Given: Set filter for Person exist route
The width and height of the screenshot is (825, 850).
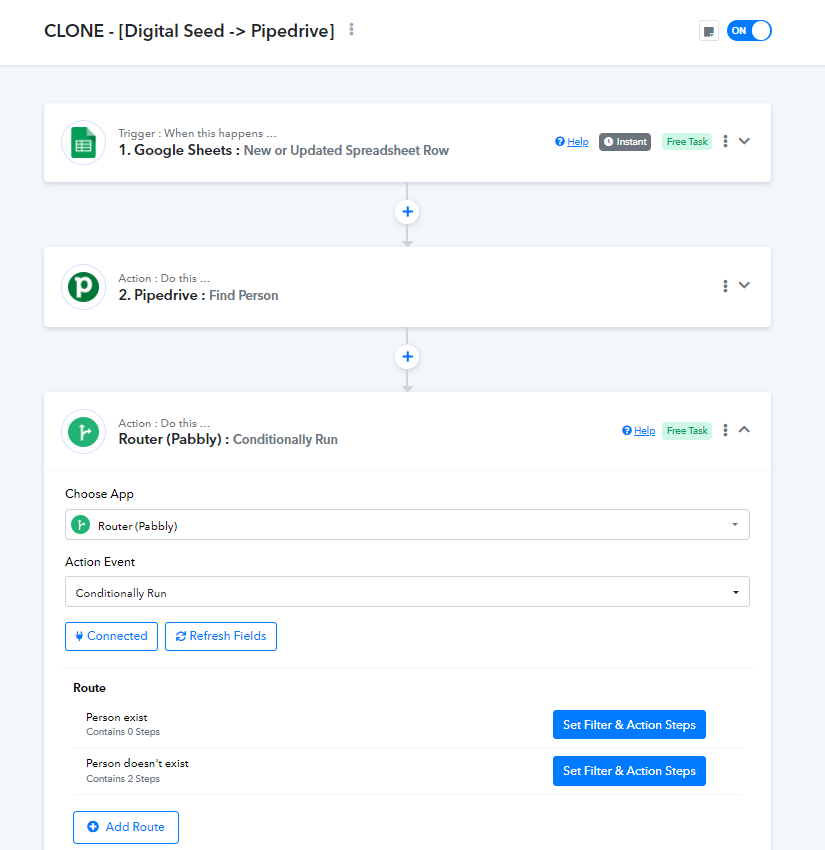Looking at the screenshot, I should pos(629,725).
